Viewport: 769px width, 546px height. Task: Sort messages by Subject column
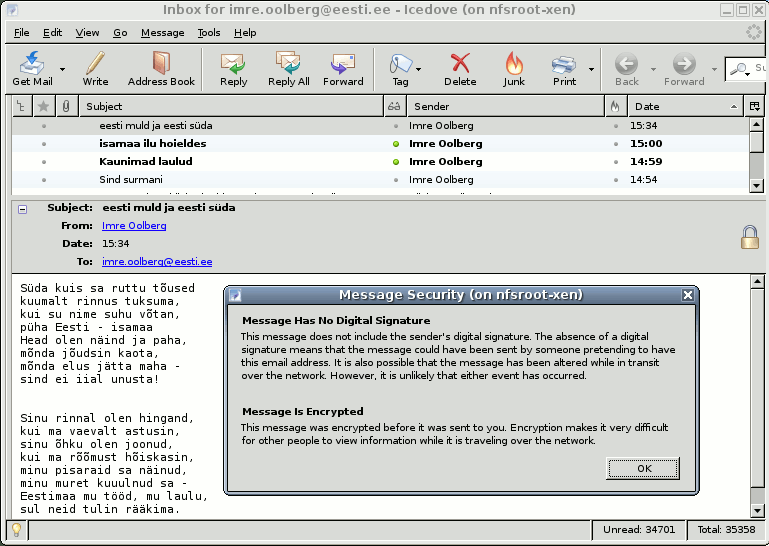[x=231, y=106]
